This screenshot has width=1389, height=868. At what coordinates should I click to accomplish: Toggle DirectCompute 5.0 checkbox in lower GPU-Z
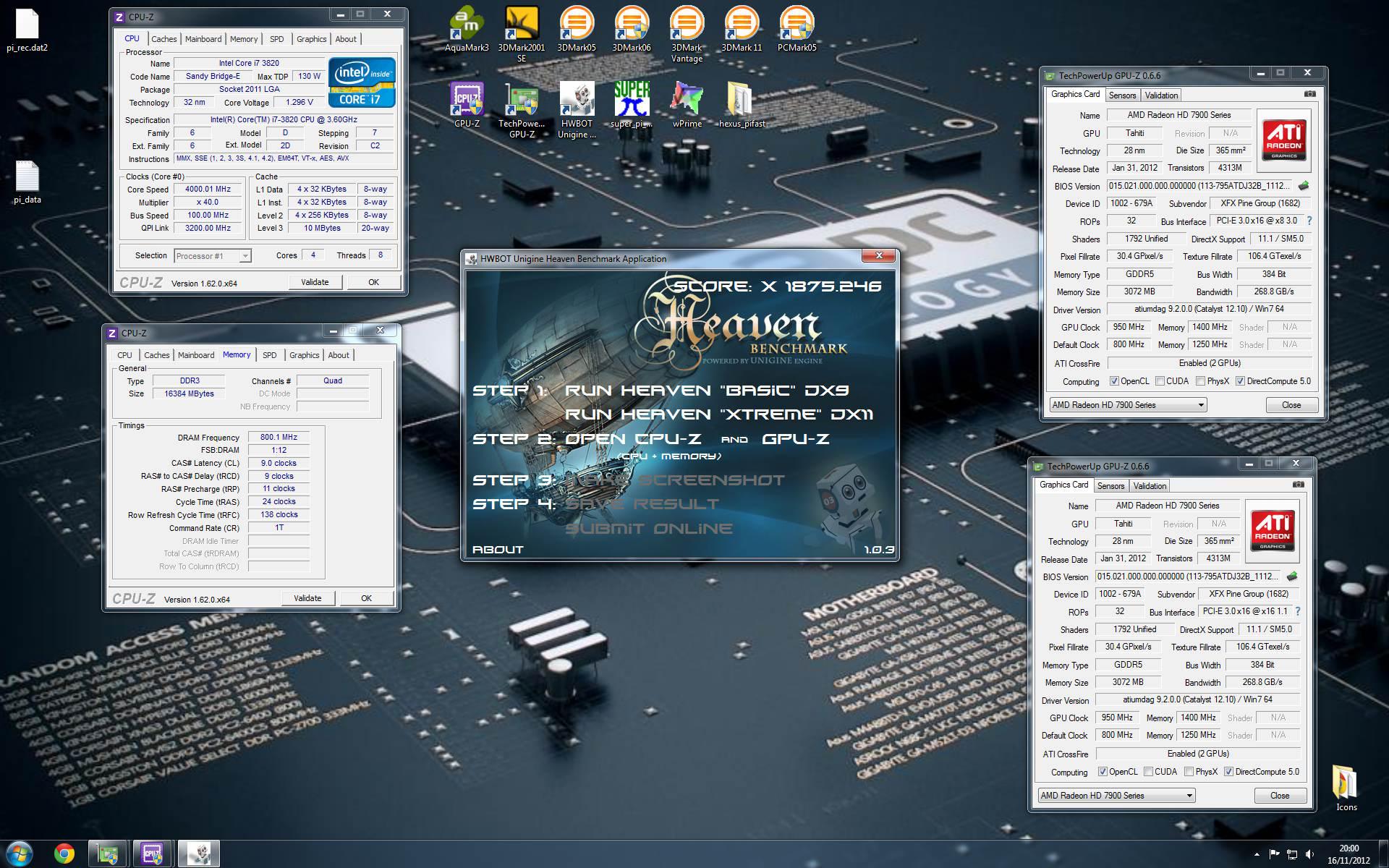1228,772
